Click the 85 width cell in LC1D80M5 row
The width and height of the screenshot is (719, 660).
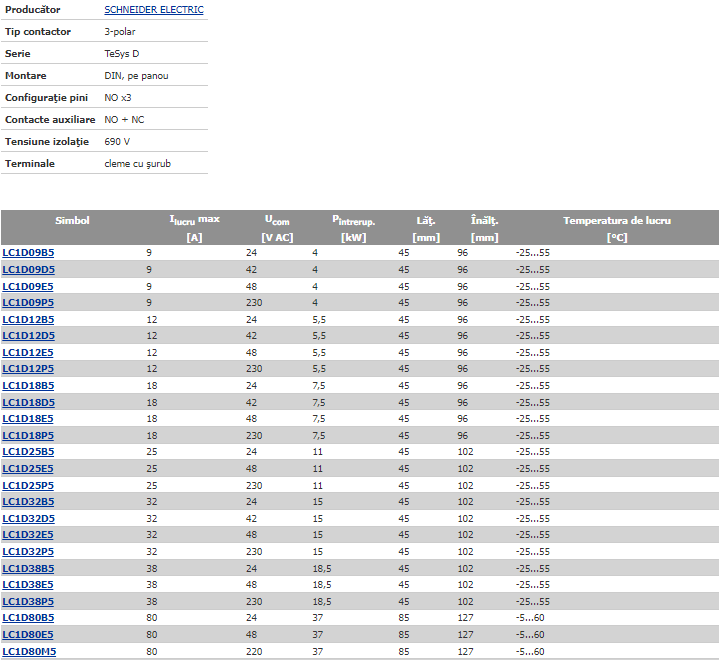point(404,652)
